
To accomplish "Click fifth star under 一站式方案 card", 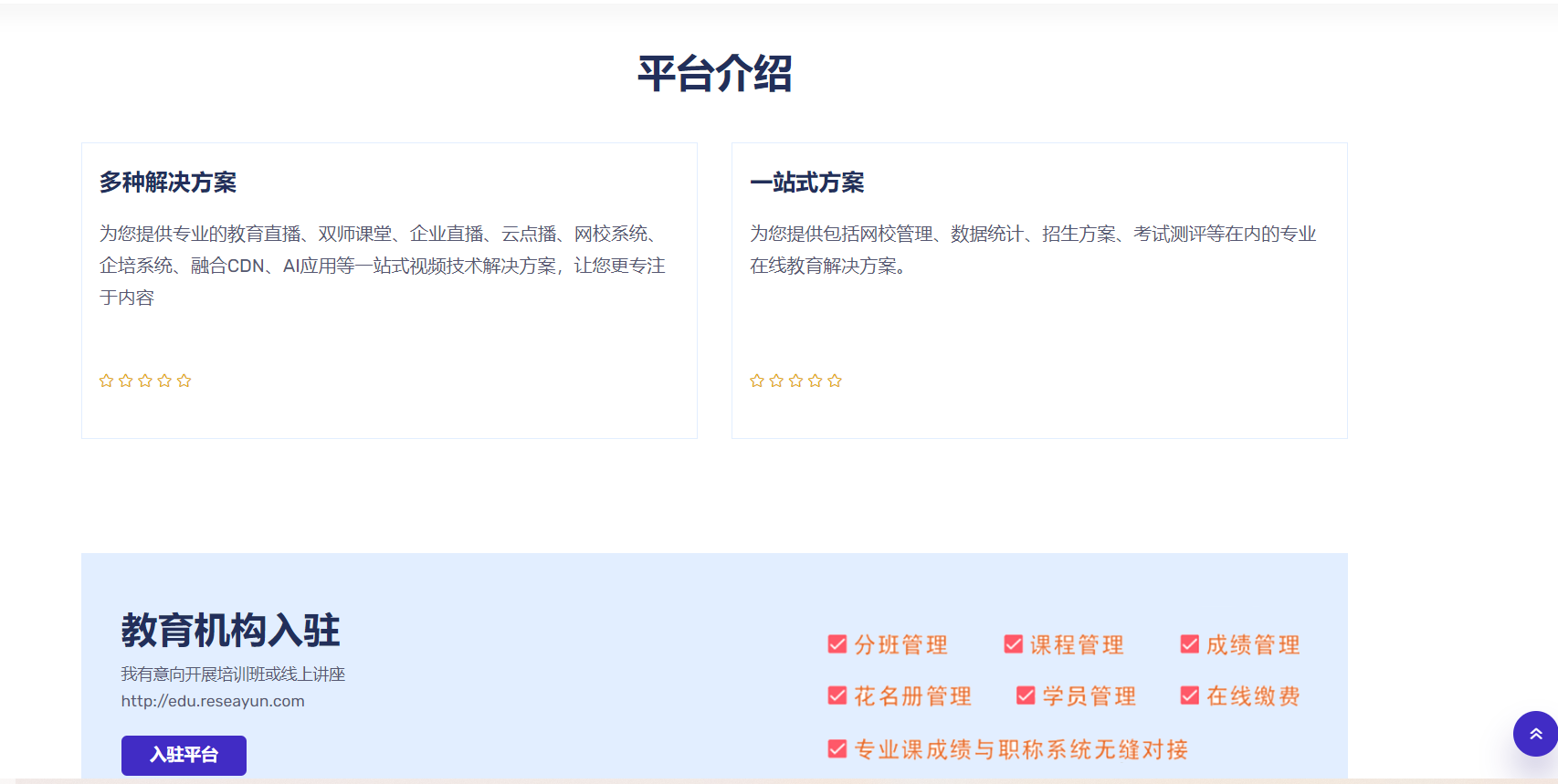I will [835, 381].
